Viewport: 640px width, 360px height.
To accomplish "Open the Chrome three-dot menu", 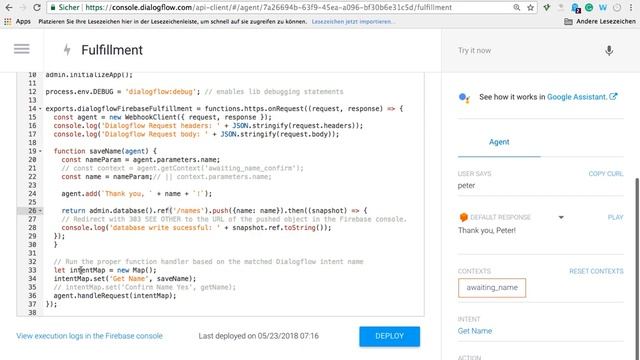I will click(631, 7).
